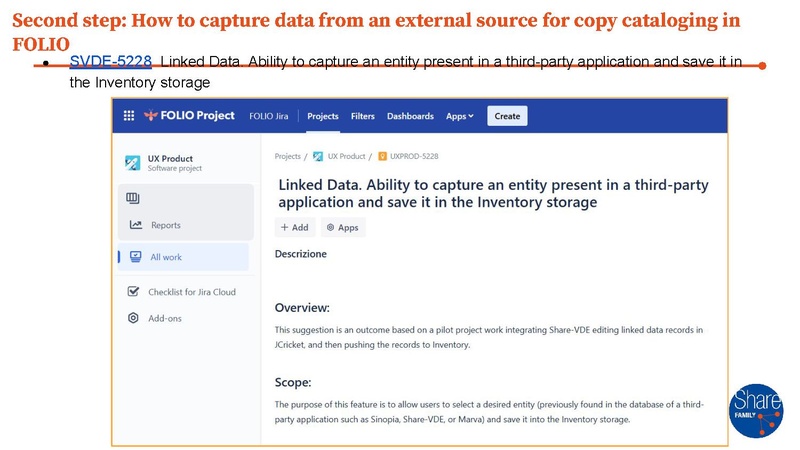The image size is (800, 450).
Task: Follow the SVDE-5228 hyperlink
Action: click(110, 62)
